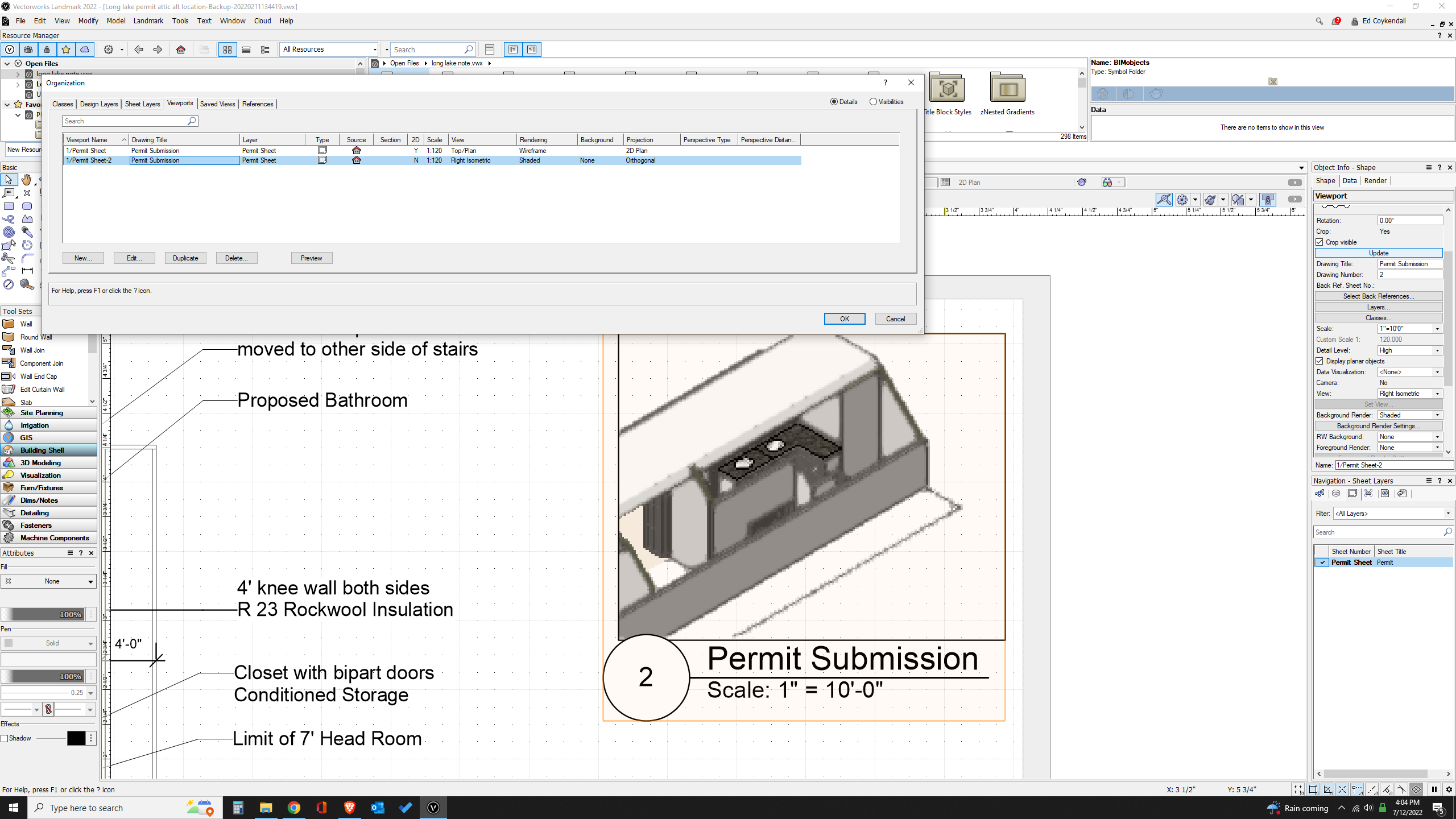Open the Background Render dropdown
1456x819 pixels.
(1409, 415)
